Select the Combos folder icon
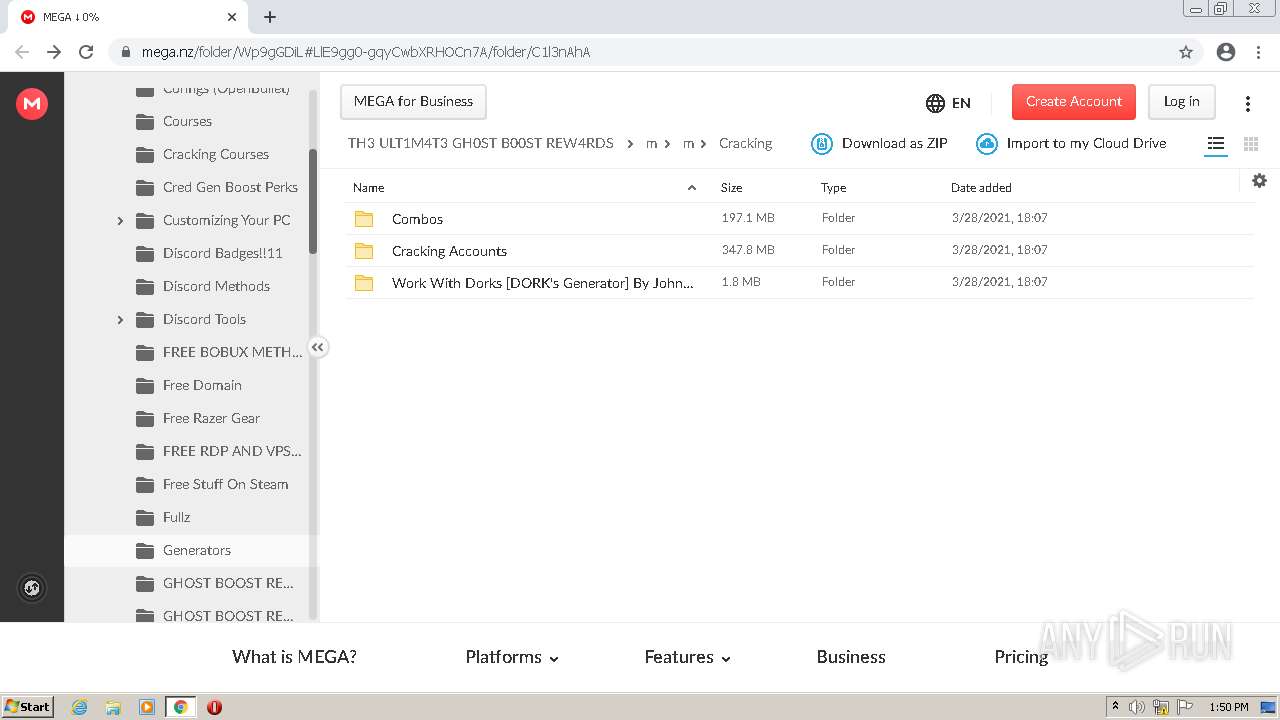This screenshot has height=720, width=1280. 364,219
